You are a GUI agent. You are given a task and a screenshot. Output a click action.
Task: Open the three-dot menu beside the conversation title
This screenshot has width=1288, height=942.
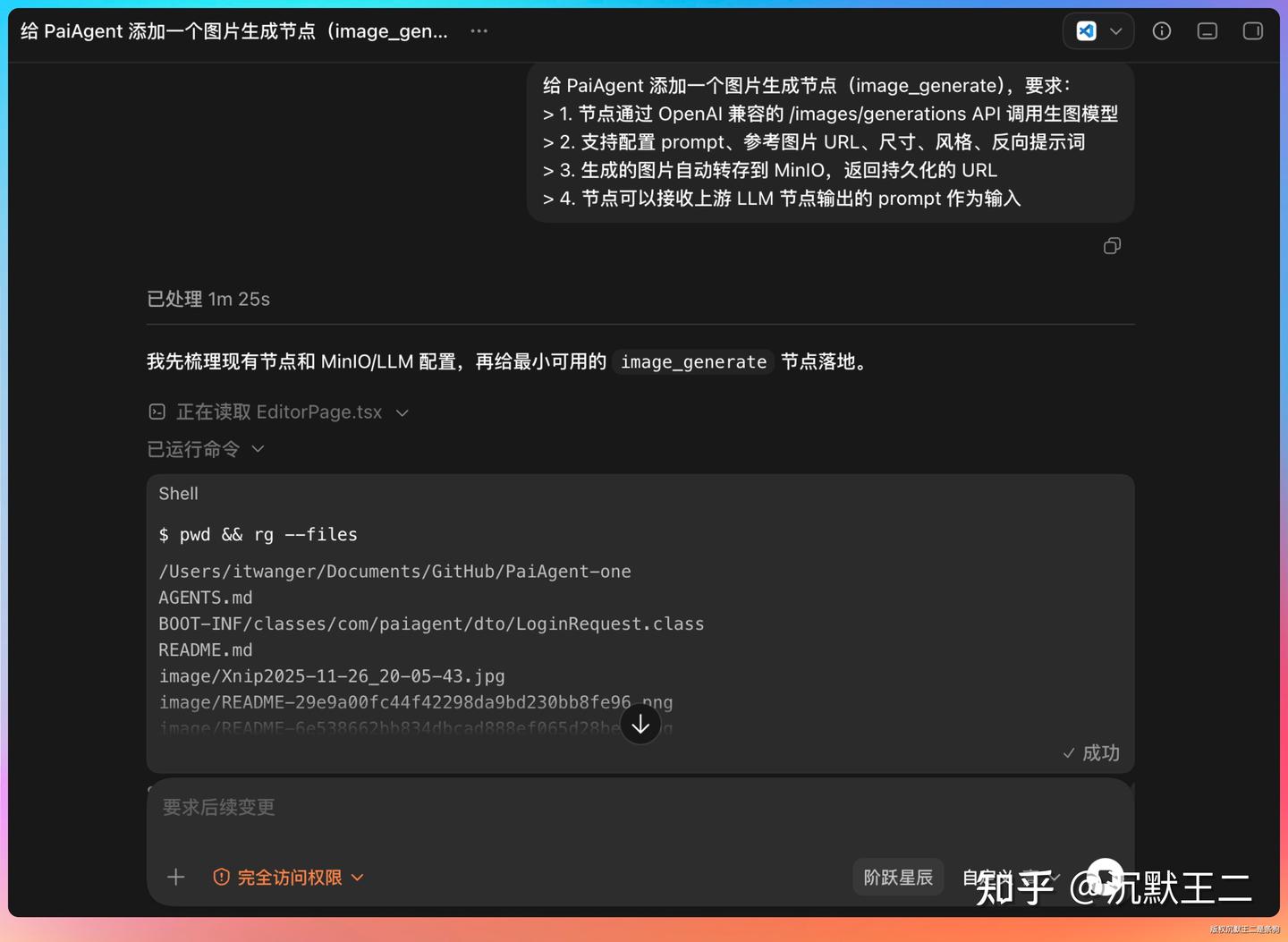(479, 31)
